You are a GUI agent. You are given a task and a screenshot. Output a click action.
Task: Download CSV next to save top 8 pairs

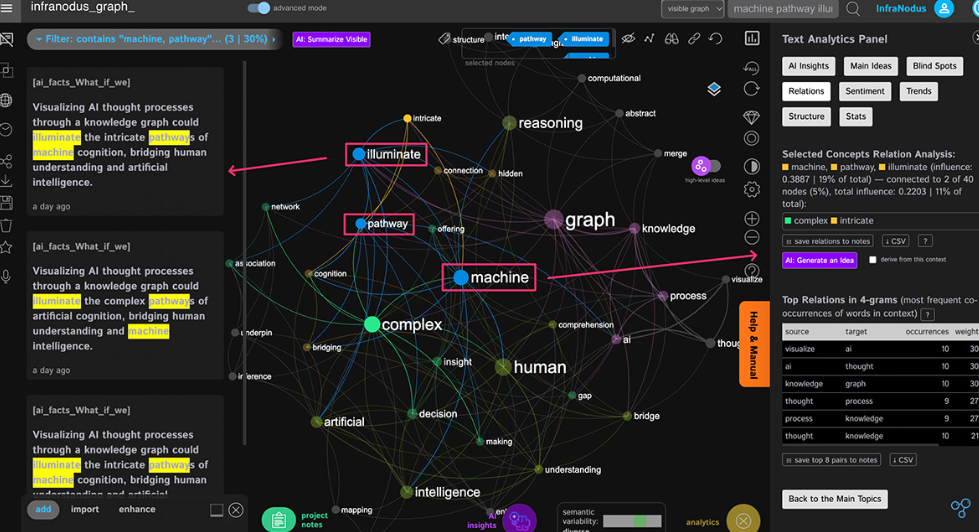pos(903,460)
